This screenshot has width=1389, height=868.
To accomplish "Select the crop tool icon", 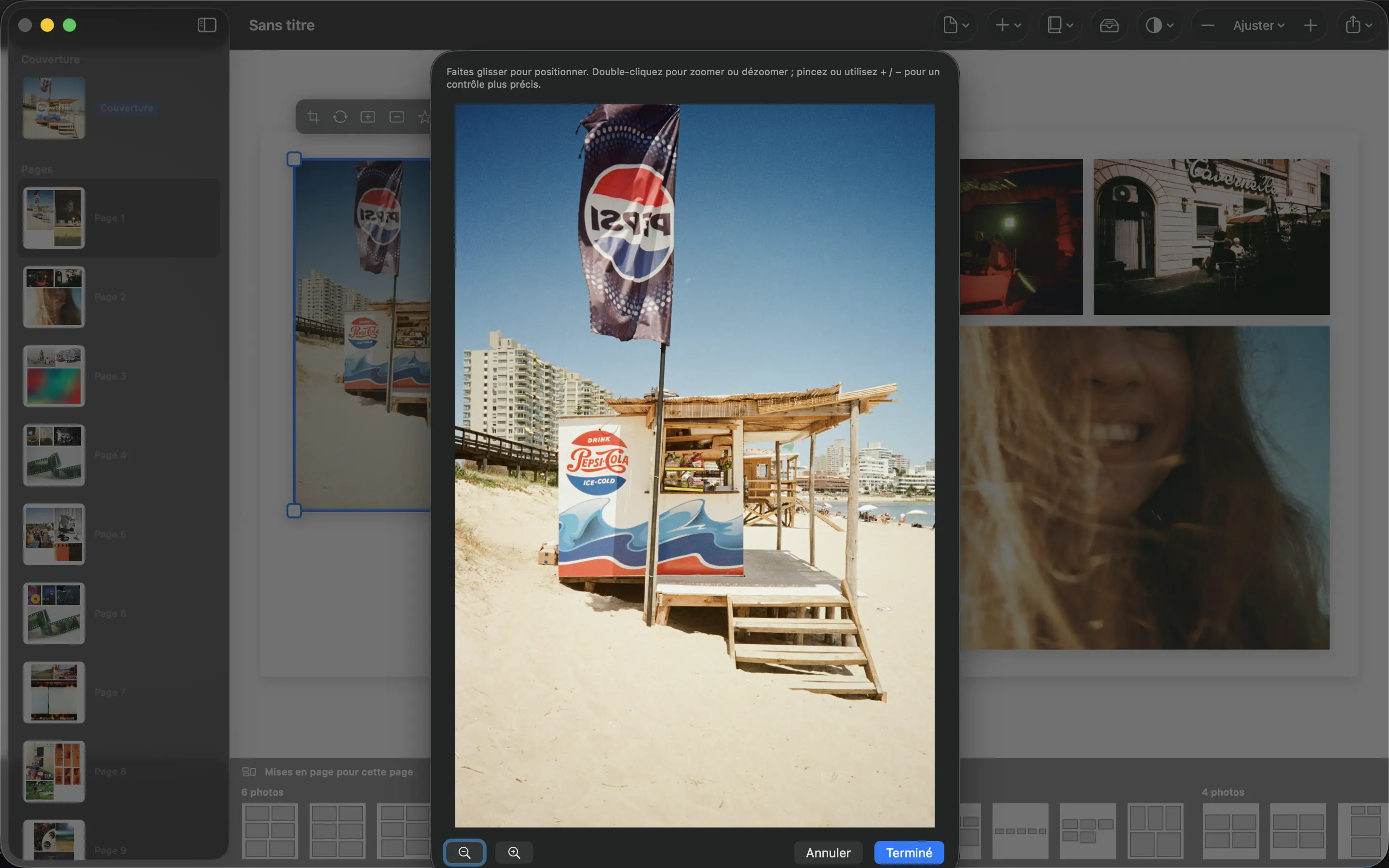I will tap(313, 117).
